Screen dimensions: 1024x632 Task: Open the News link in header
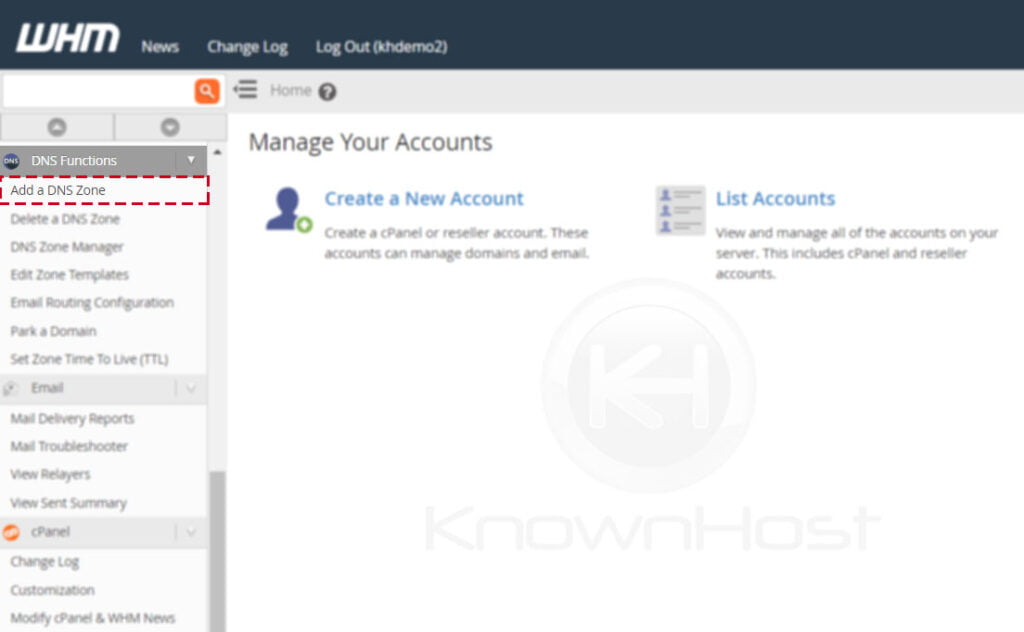point(160,47)
